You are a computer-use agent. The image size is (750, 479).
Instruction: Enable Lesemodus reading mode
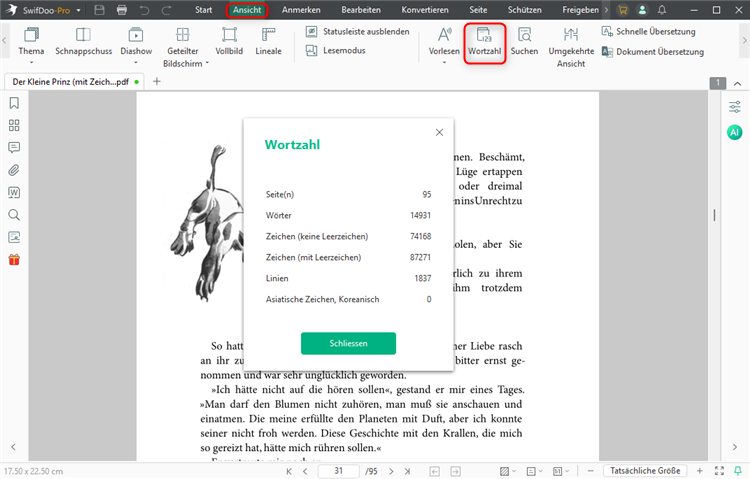pyautogui.click(x=336, y=50)
